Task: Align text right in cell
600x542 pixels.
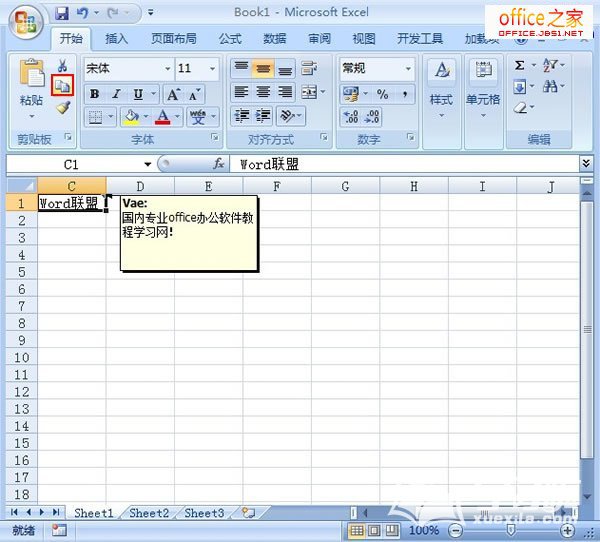Action: [x=285, y=92]
